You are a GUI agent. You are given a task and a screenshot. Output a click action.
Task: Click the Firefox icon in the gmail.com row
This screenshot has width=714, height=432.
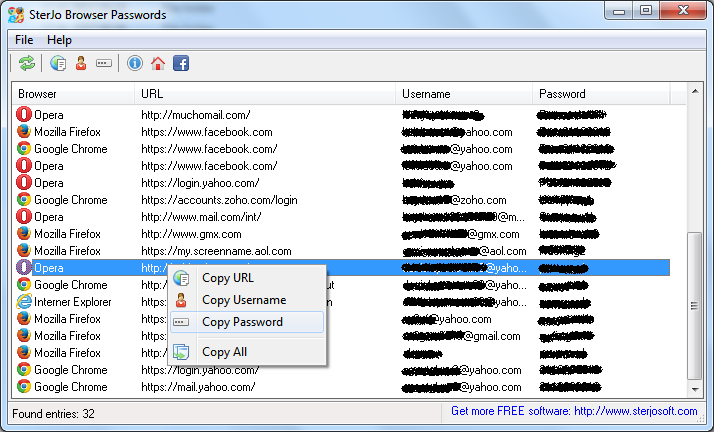pyautogui.click(x=24, y=335)
